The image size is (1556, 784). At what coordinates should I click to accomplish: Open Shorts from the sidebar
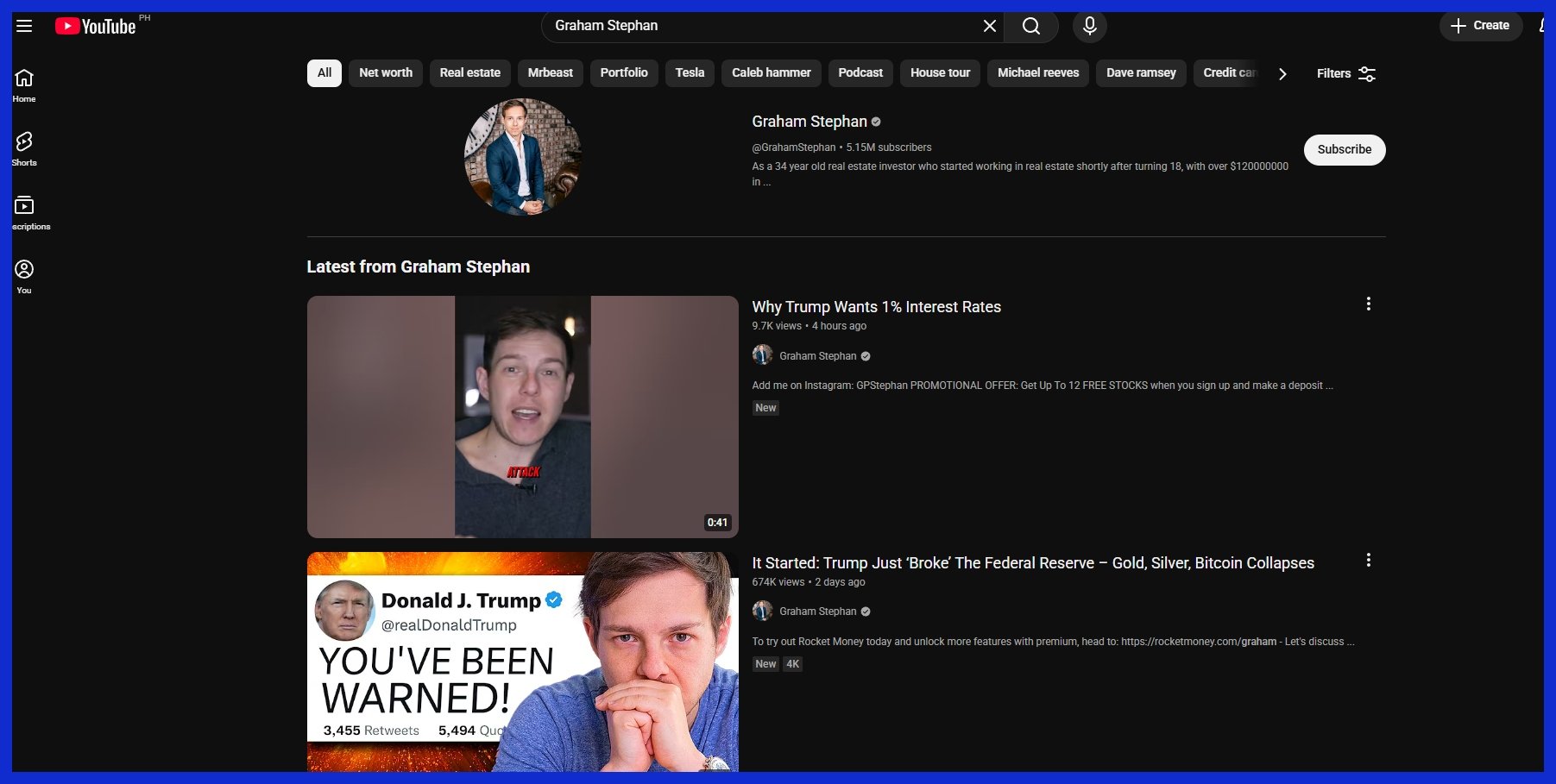pyautogui.click(x=24, y=149)
